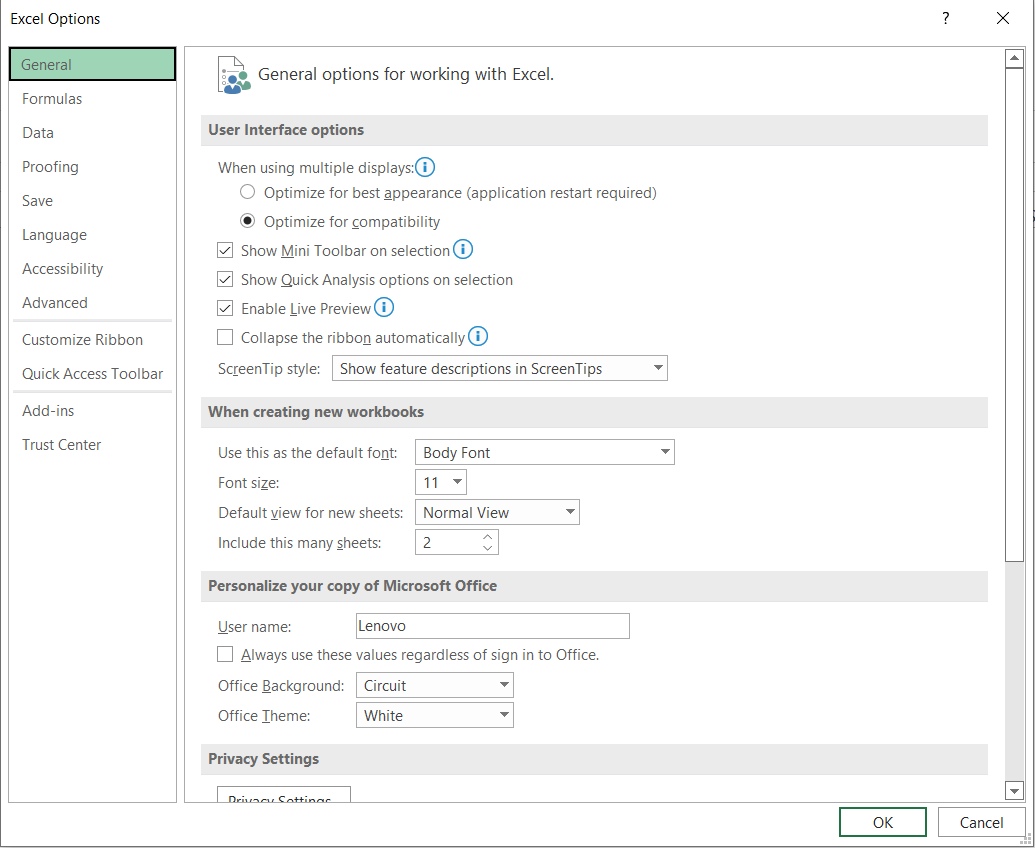Click the OK button

coord(882,822)
